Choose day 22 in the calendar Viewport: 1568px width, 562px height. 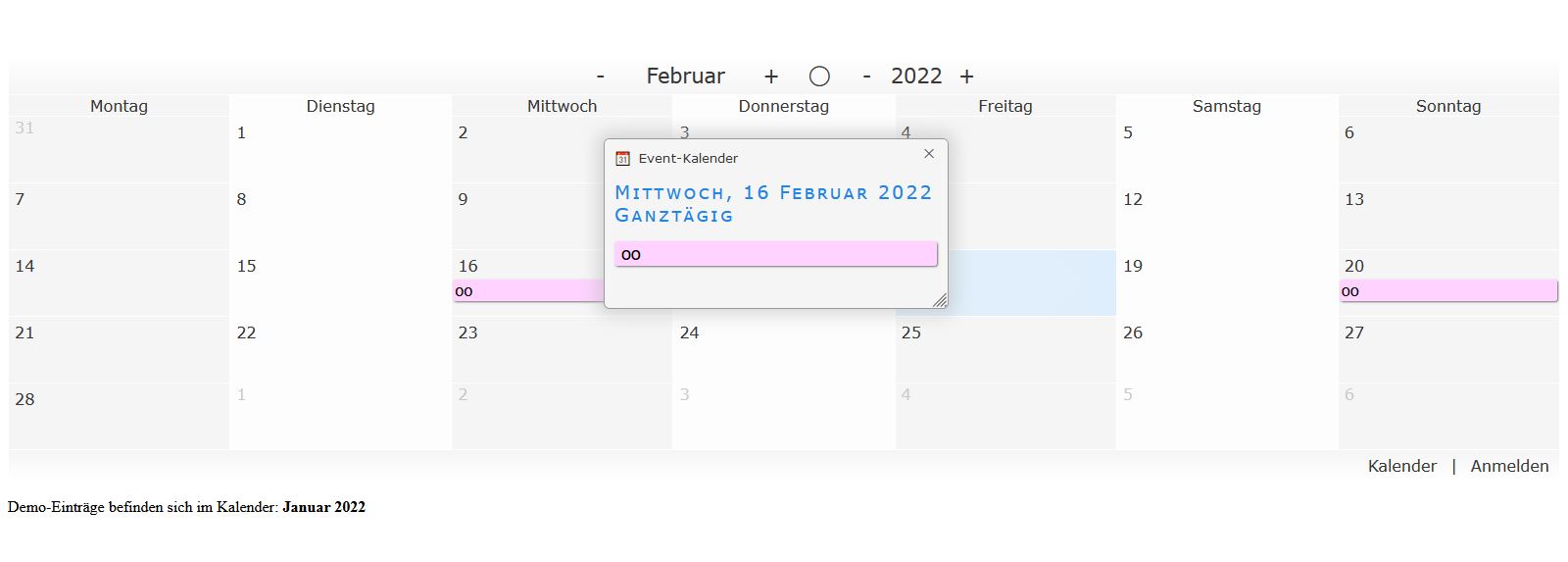click(340, 349)
